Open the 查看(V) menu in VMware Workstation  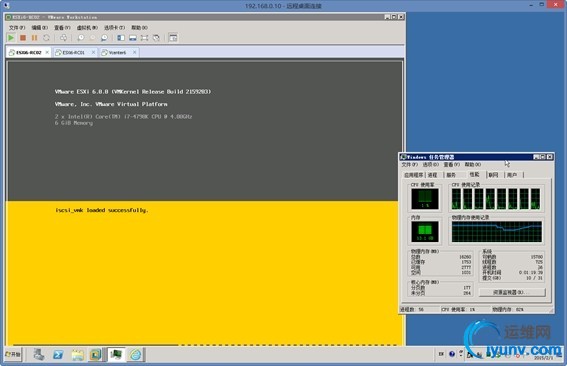pyautogui.click(x=62, y=27)
